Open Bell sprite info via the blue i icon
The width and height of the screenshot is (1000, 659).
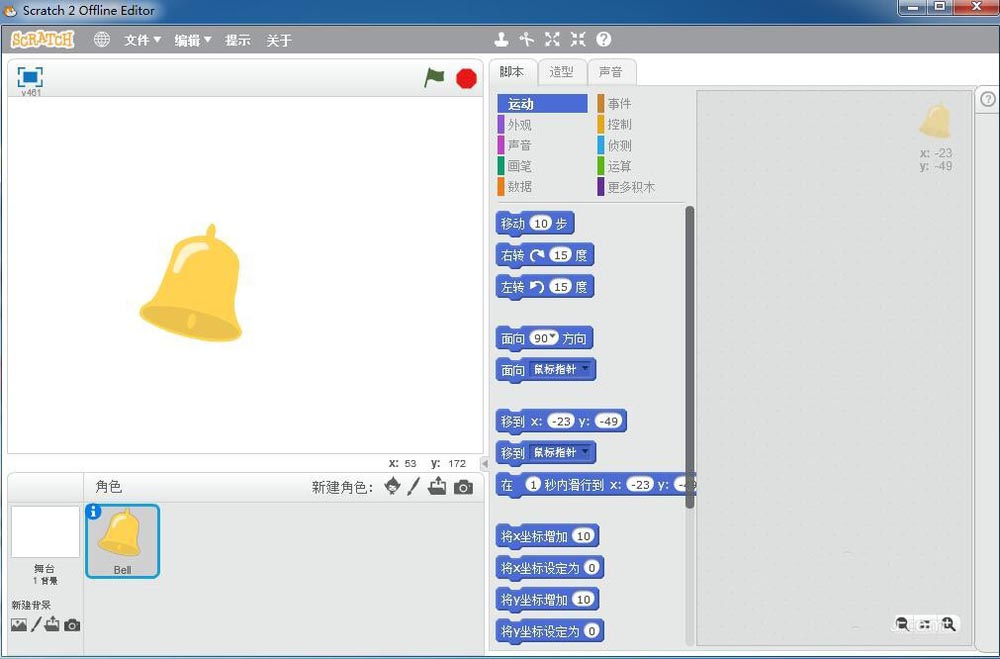coord(94,511)
